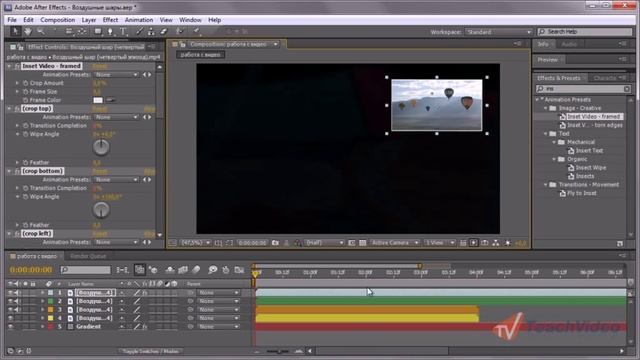
Task: Adjust the (crop top) Wipe Angle dial
Action: click(101, 147)
